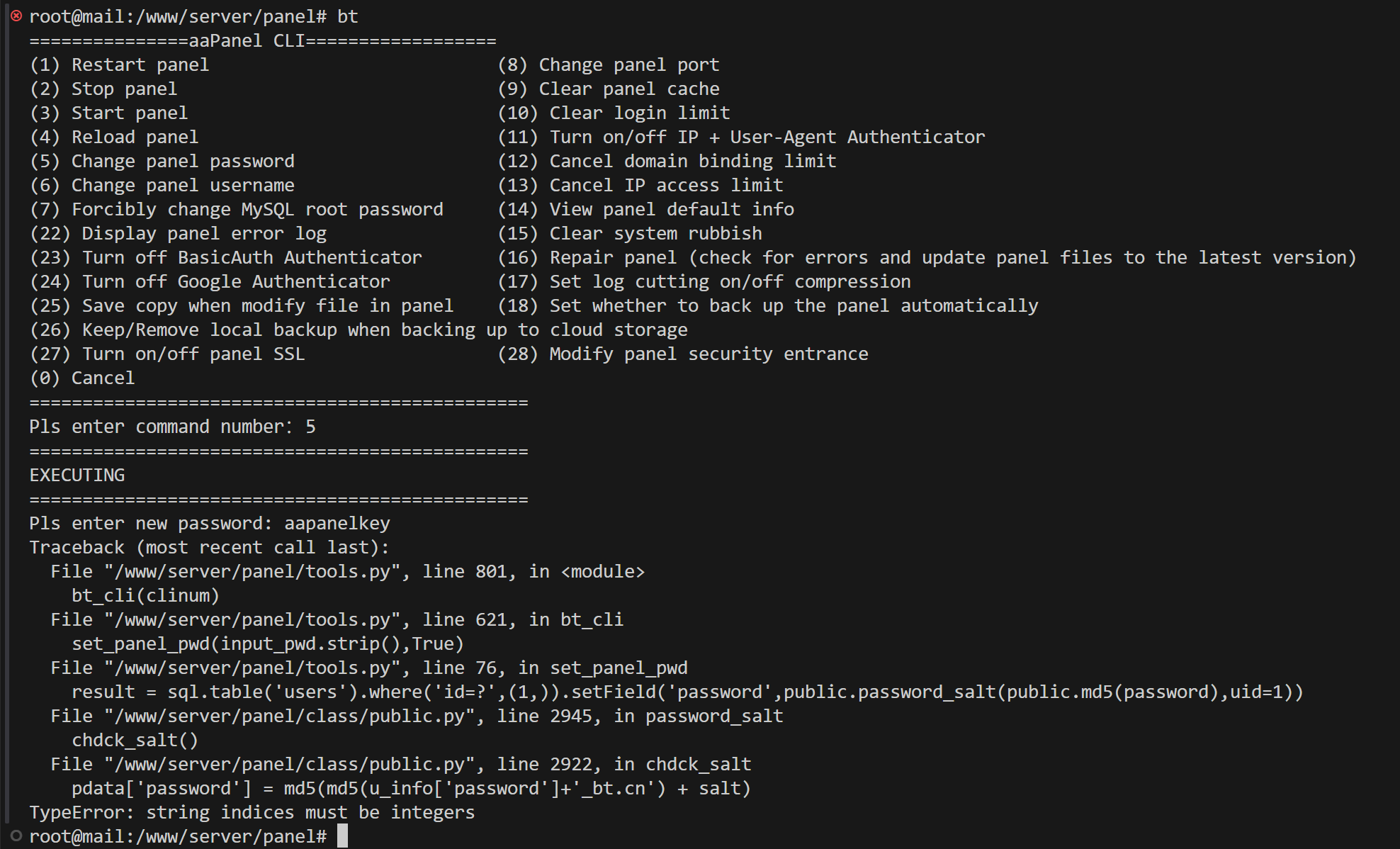Open the public.py path on the line 2922 traceback
The height and width of the screenshot is (849, 1400).
[x=290, y=765]
